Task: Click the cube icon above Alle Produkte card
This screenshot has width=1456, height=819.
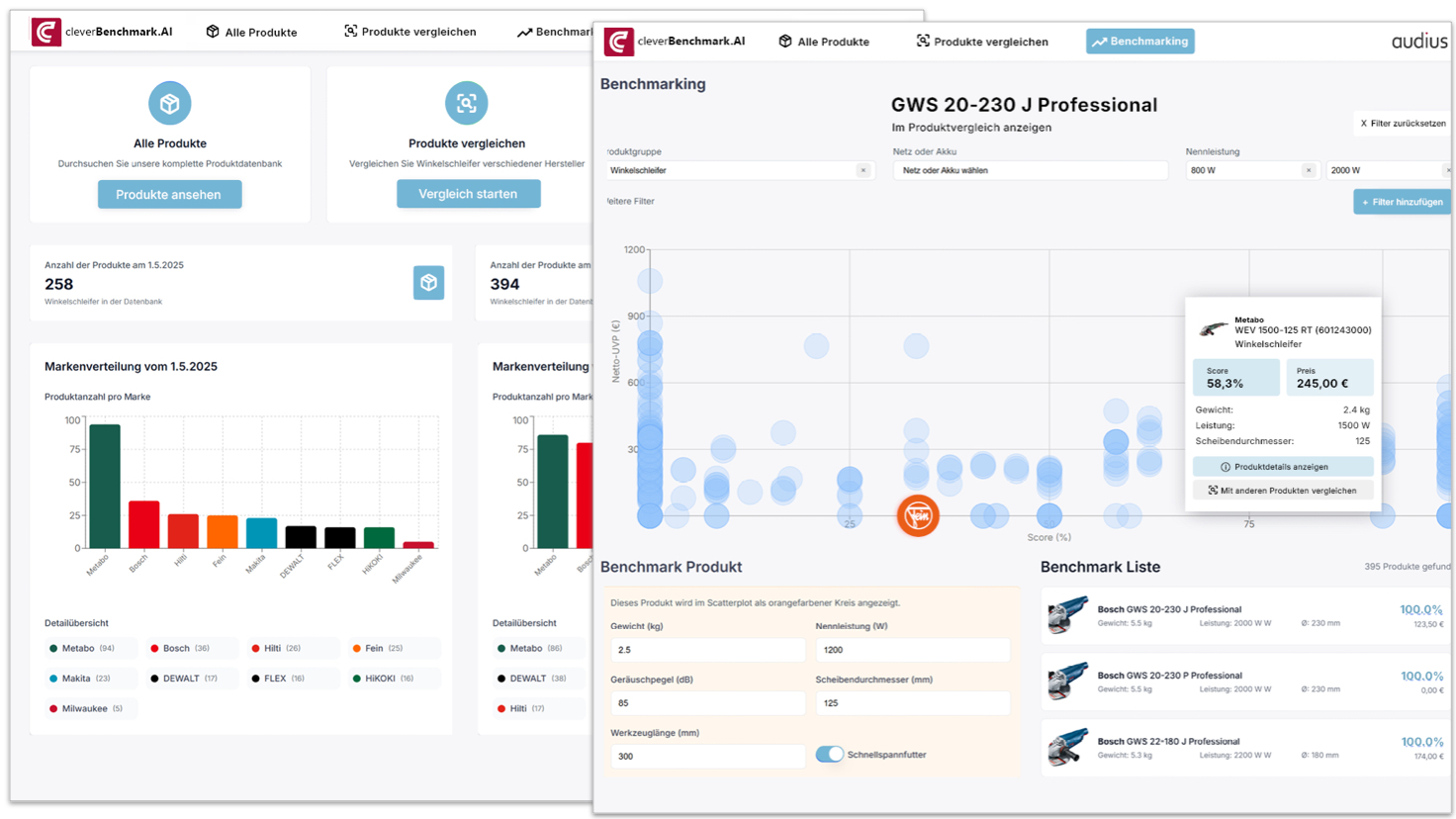Action: tap(170, 103)
